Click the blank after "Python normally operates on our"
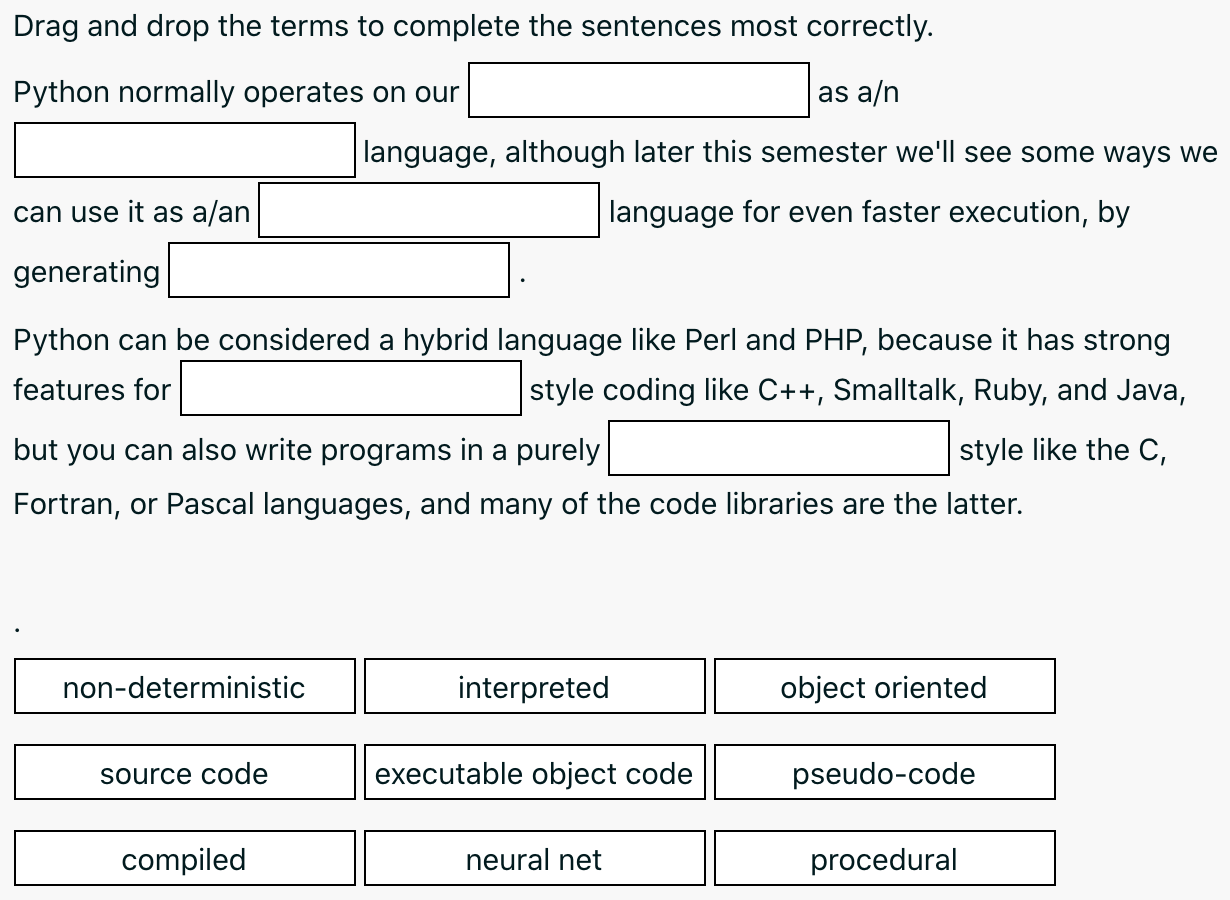Screen dimensions: 1230x900 [x=638, y=90]
